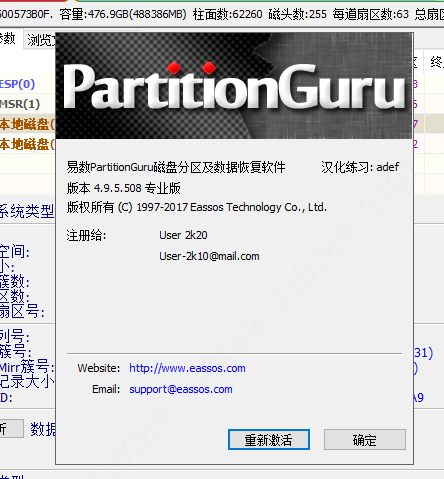This screenshot has width=444, height=479.
Task: Click the 数据 link beside the bottom button
Action: click(x=43, y=429)
